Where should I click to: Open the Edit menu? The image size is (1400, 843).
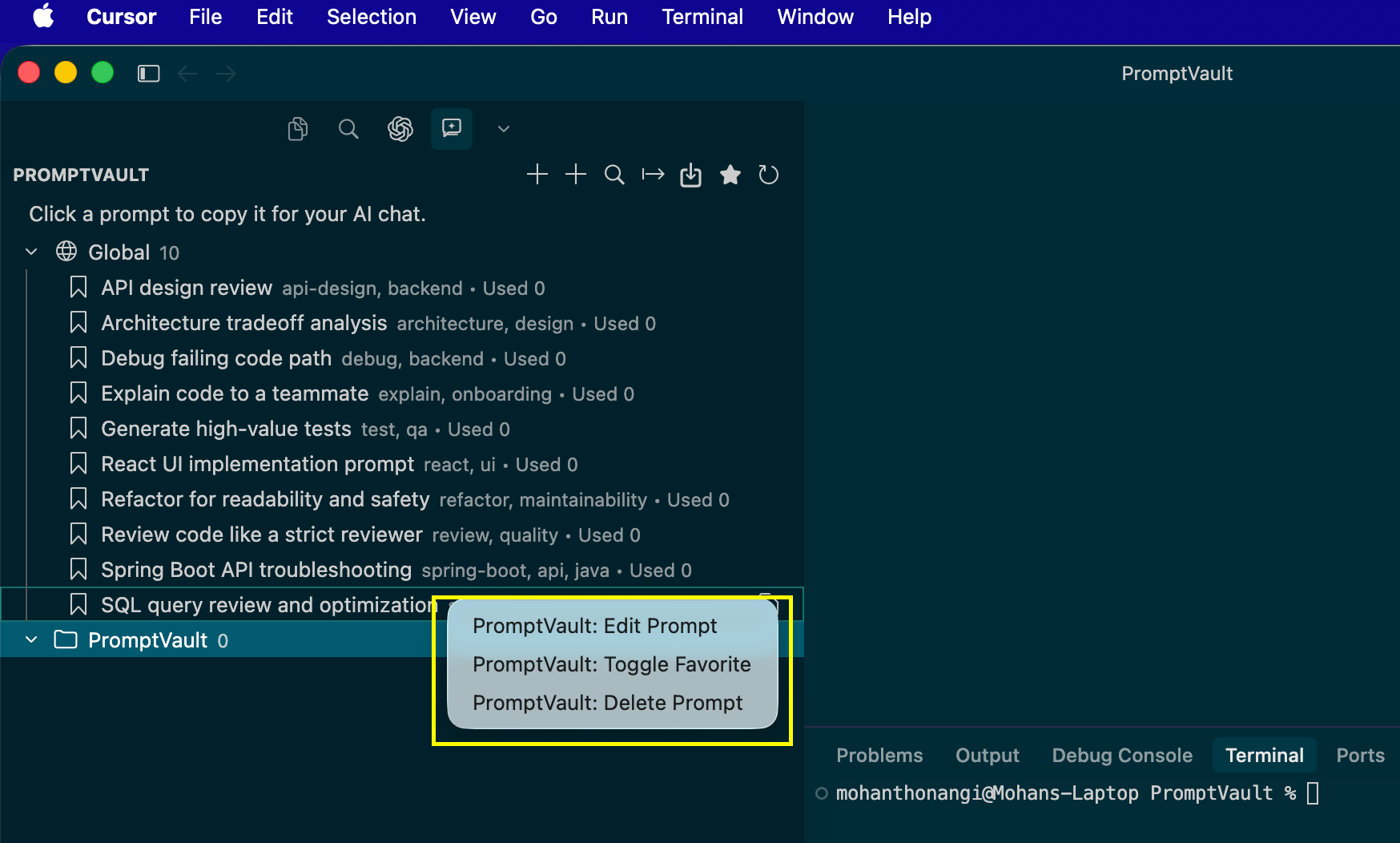click(x=275, y=17)
